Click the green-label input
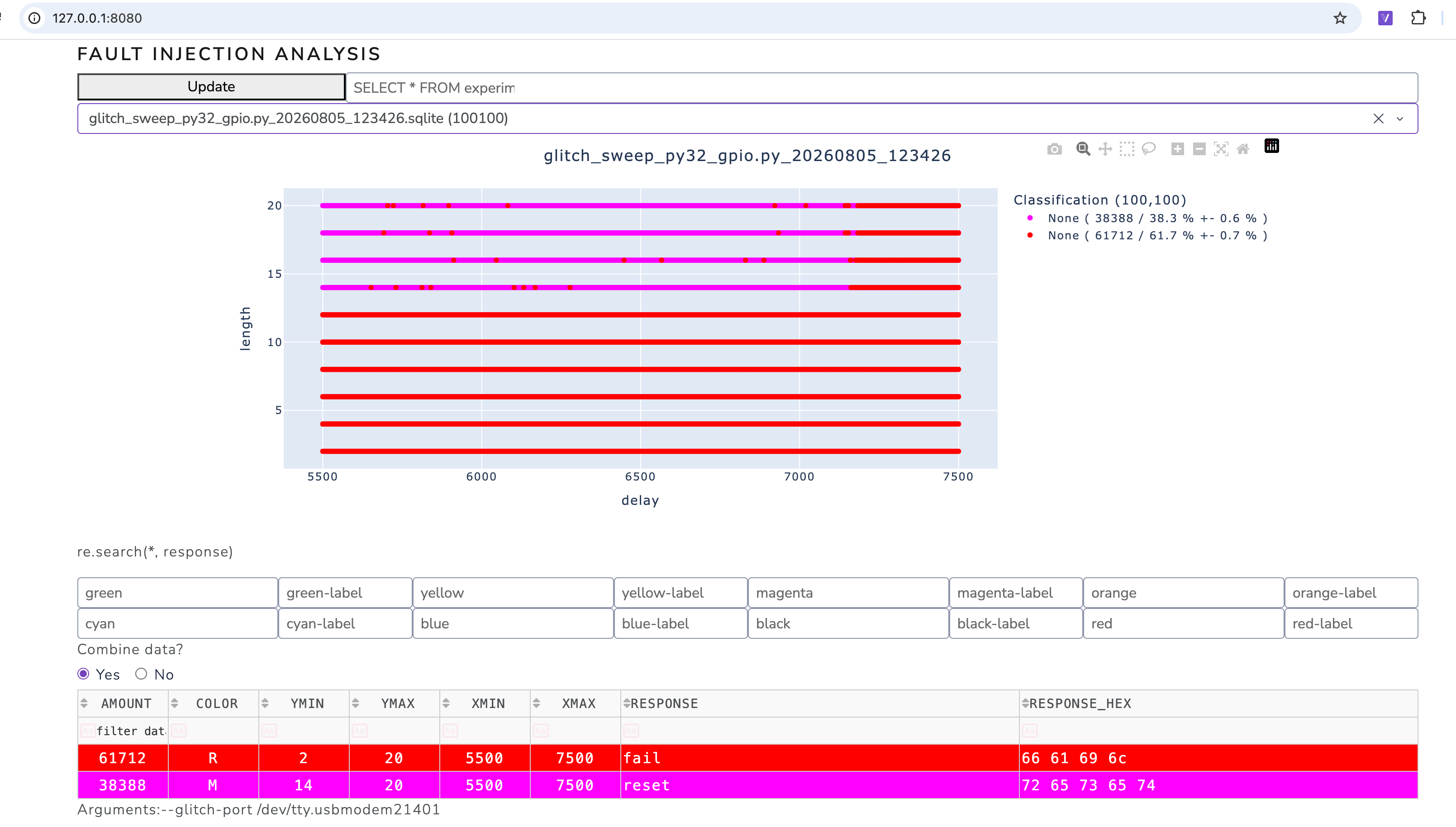 [345, 592]
